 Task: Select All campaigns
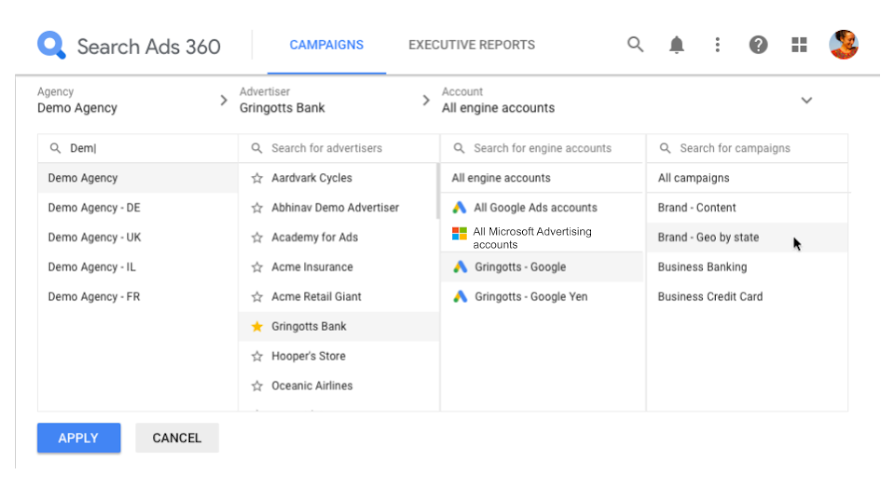pos(747,178)
